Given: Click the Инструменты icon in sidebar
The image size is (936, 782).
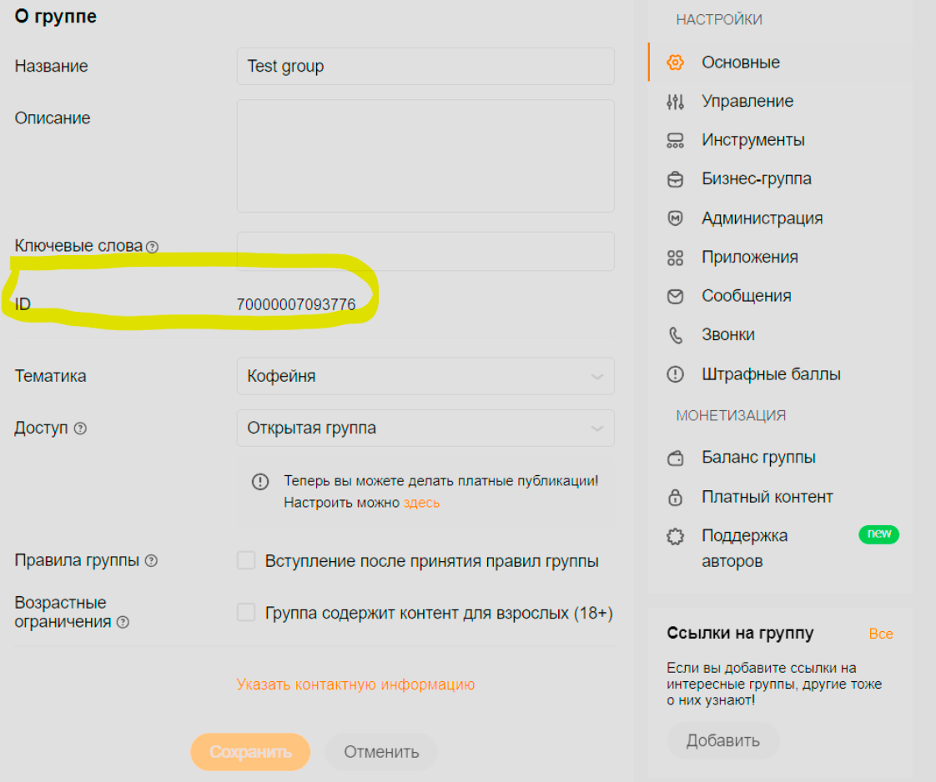Looking at the screenshot, I should [x=675, y=140].
